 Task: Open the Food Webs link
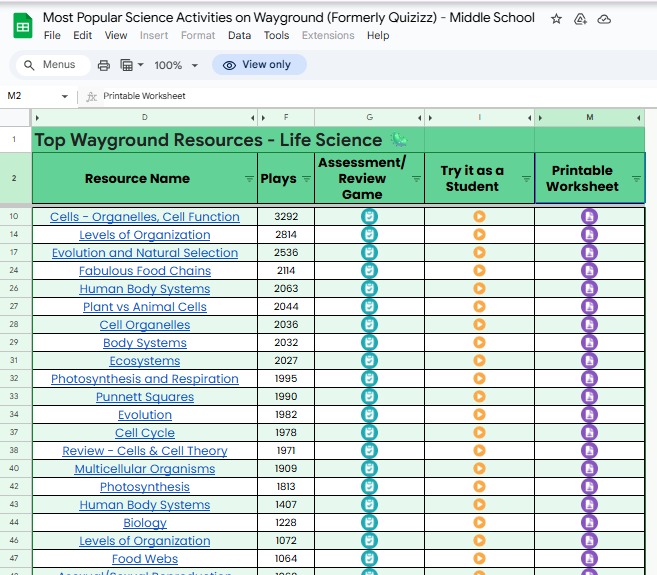coord(145,559)
